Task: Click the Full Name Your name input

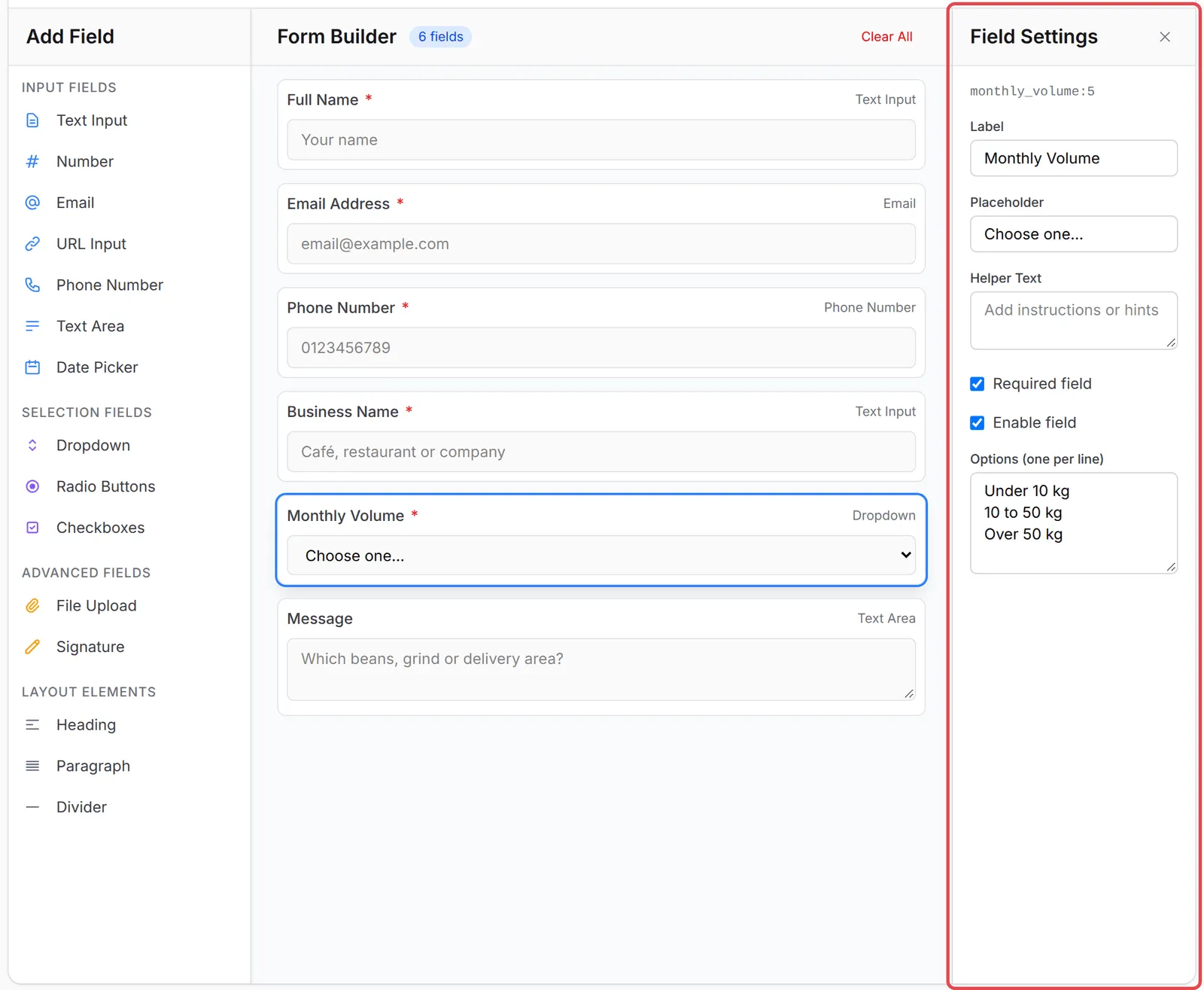Action: pyautogui.click(x=601, y=140)
